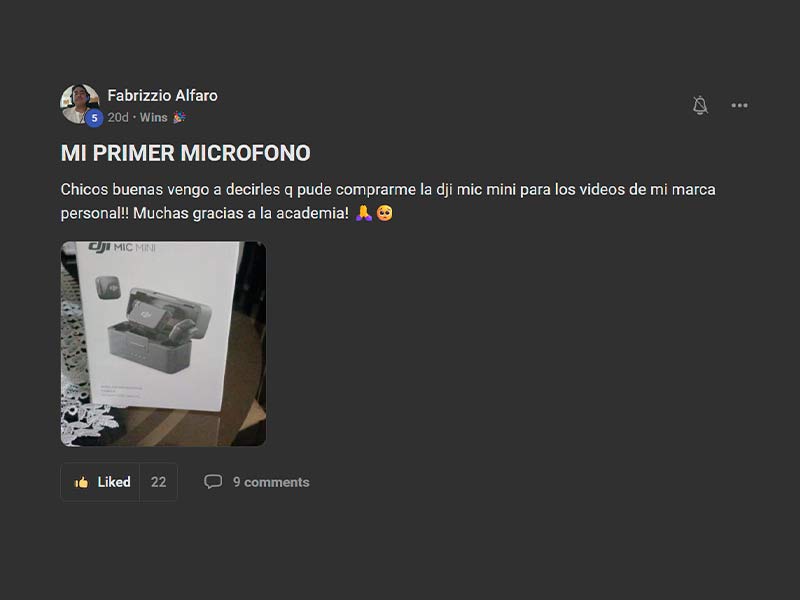The width and height of the screenshot is (800, 600).
Task: Click the party popper emoji beside Wins
Action: point(179,117)
